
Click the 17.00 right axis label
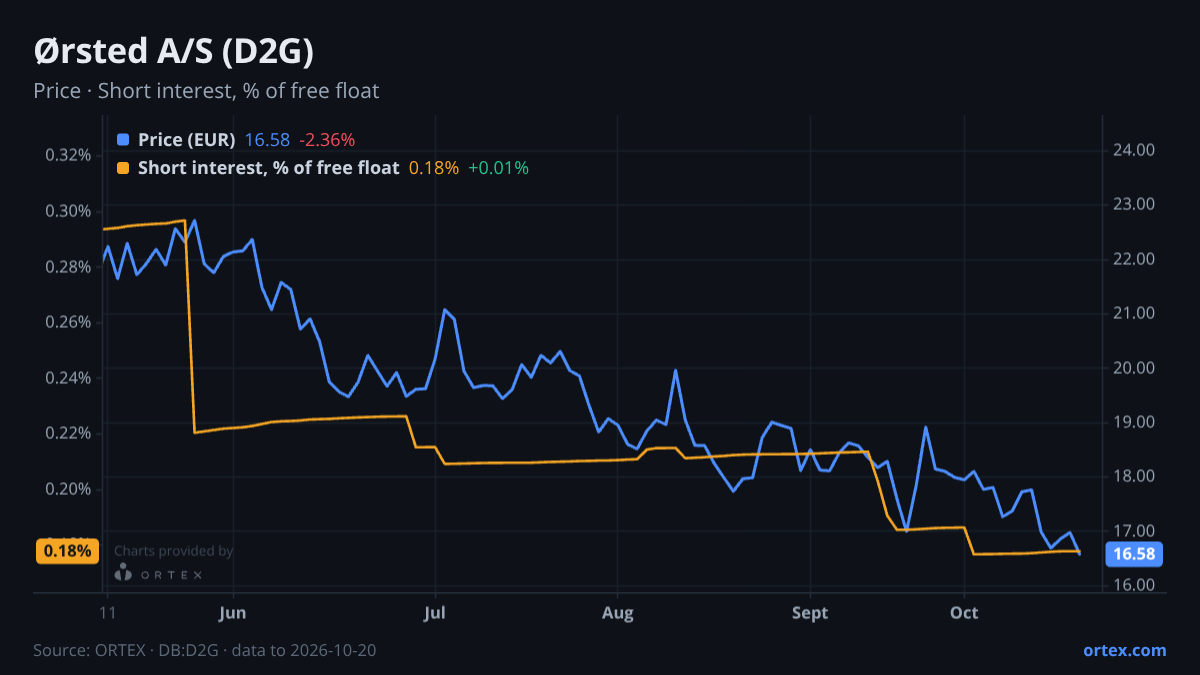click(x=1134, y=531)
